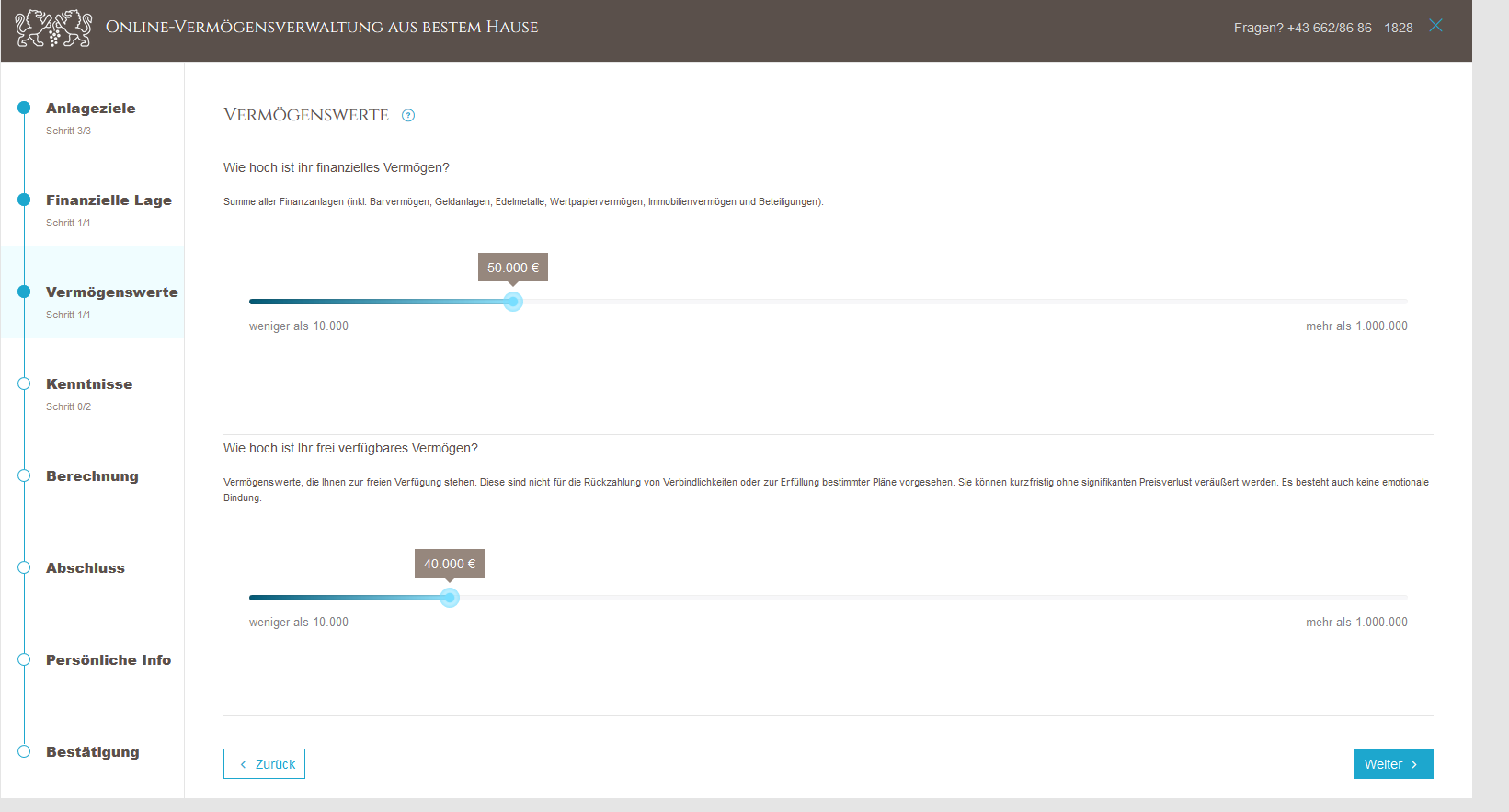1509x812 pixels.
Task: Click the financial assets slider handle
Action: 513,302
